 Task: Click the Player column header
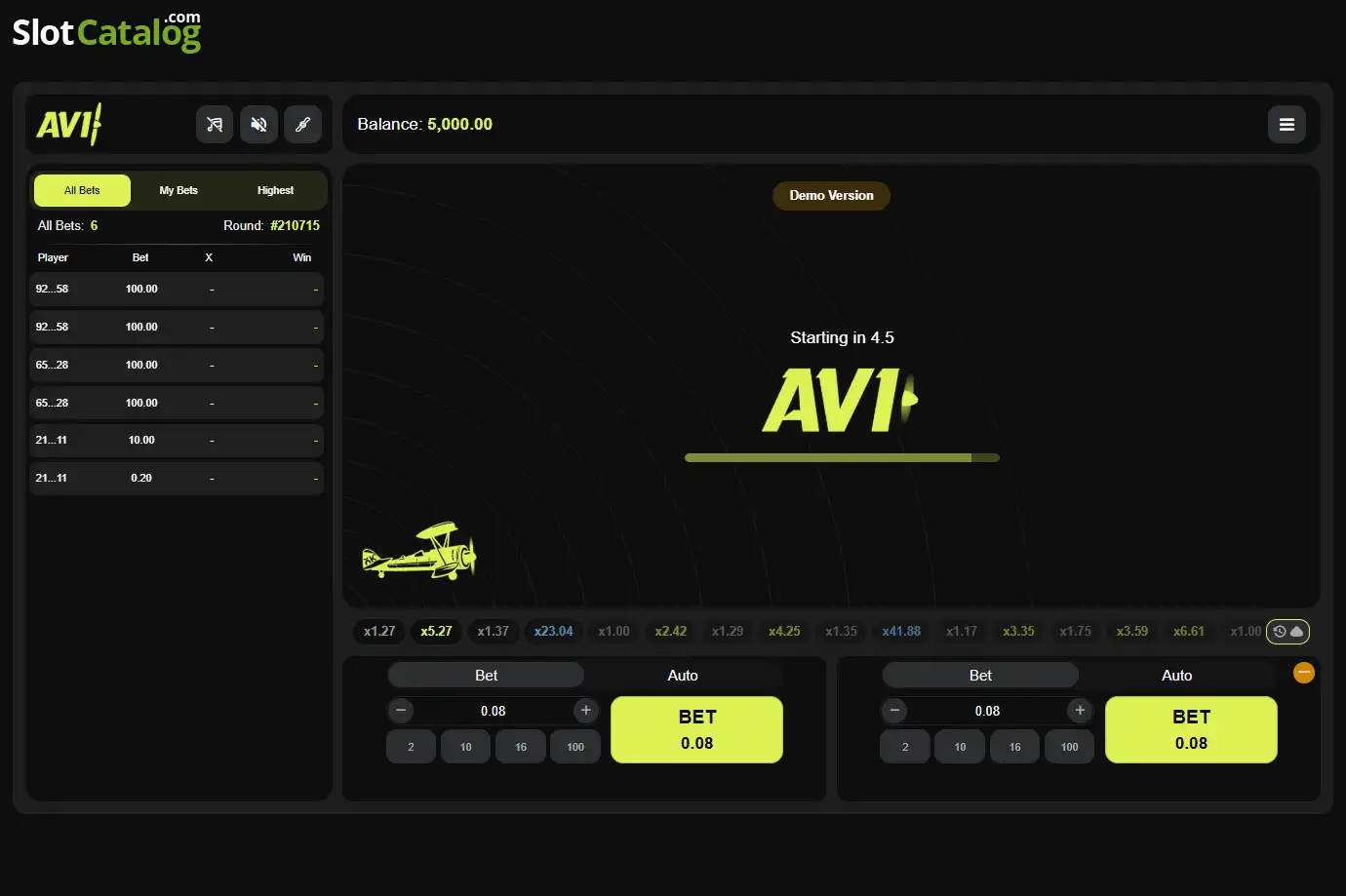(53, 257)
